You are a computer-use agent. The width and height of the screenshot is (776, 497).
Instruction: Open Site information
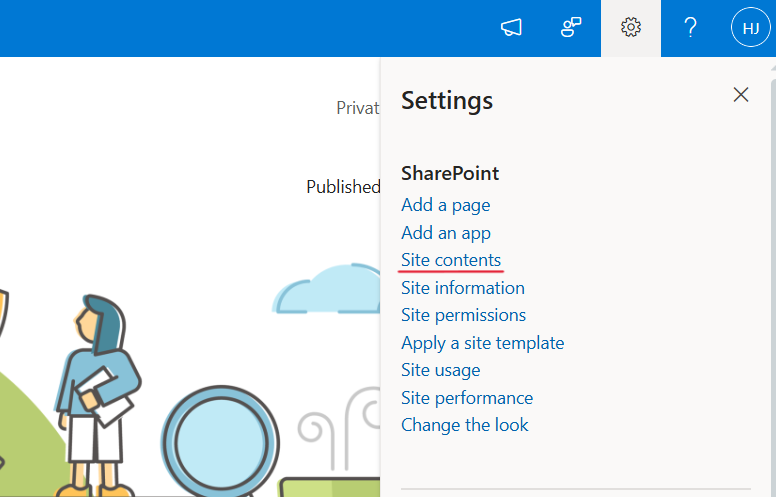click(463, 288)
